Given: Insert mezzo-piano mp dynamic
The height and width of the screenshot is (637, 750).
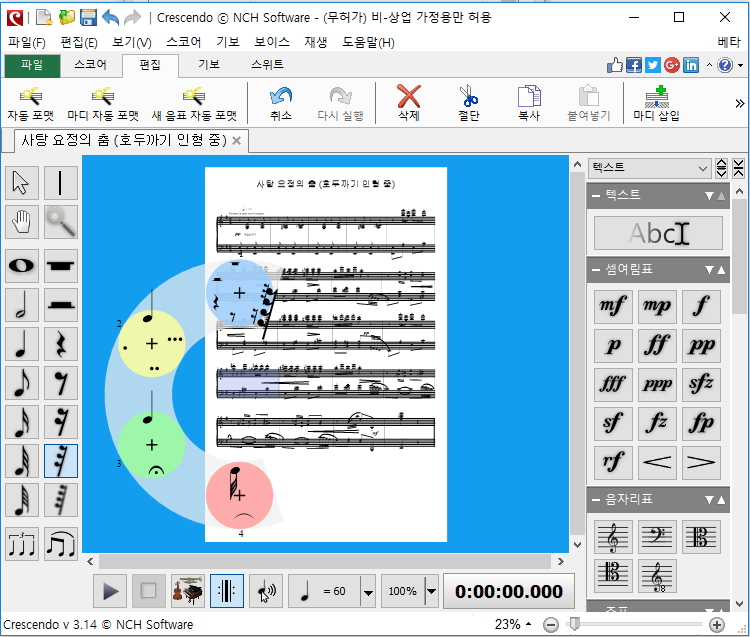Looking at the screenshot, I should click(x=657, y=307).
